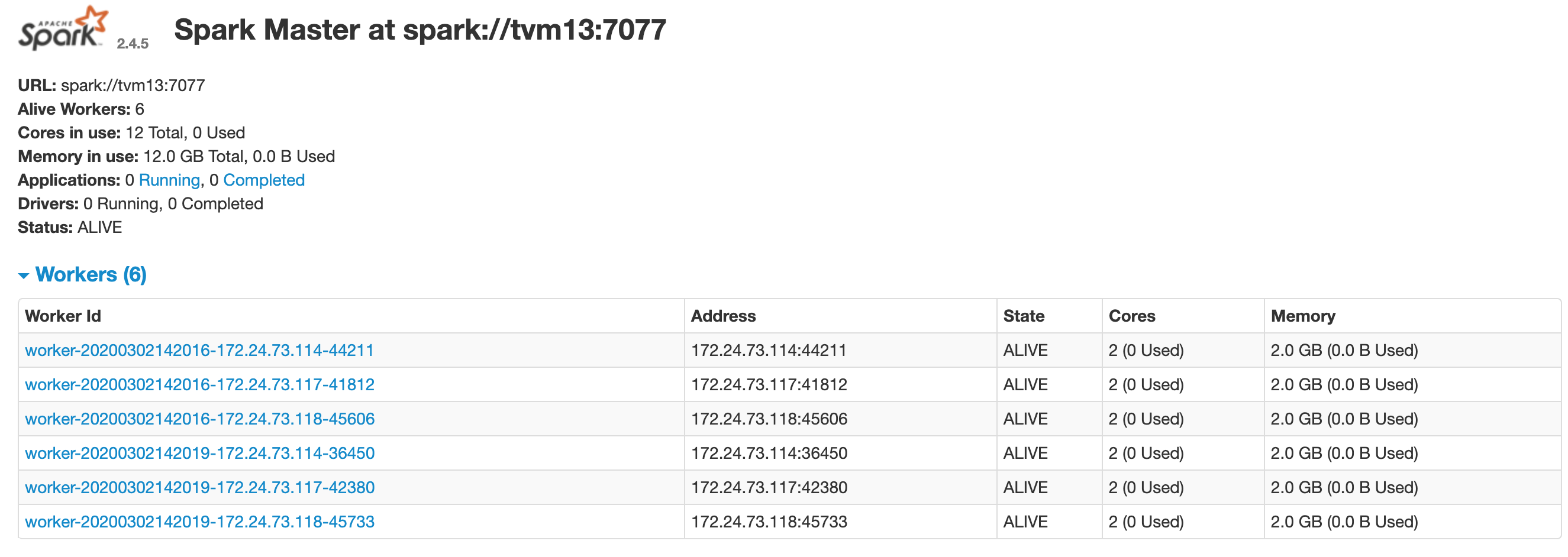Click the 2.4.5 version label
This screenshot has height=557, width=1568.
tap(133, 44)
